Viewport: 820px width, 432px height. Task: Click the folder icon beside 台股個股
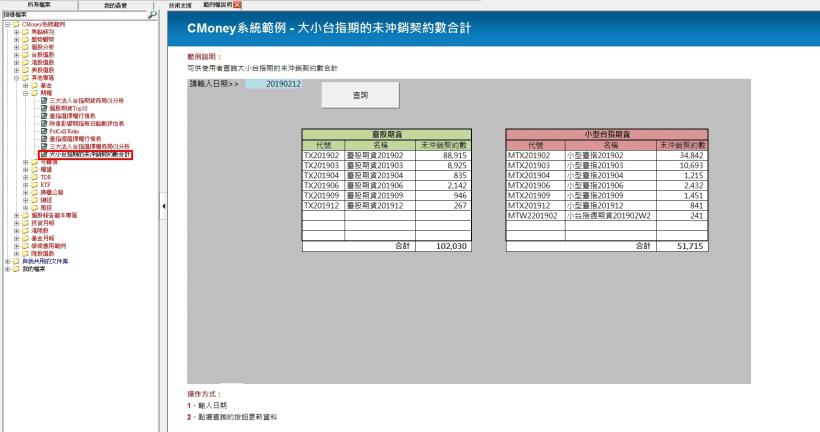point(26,54)
